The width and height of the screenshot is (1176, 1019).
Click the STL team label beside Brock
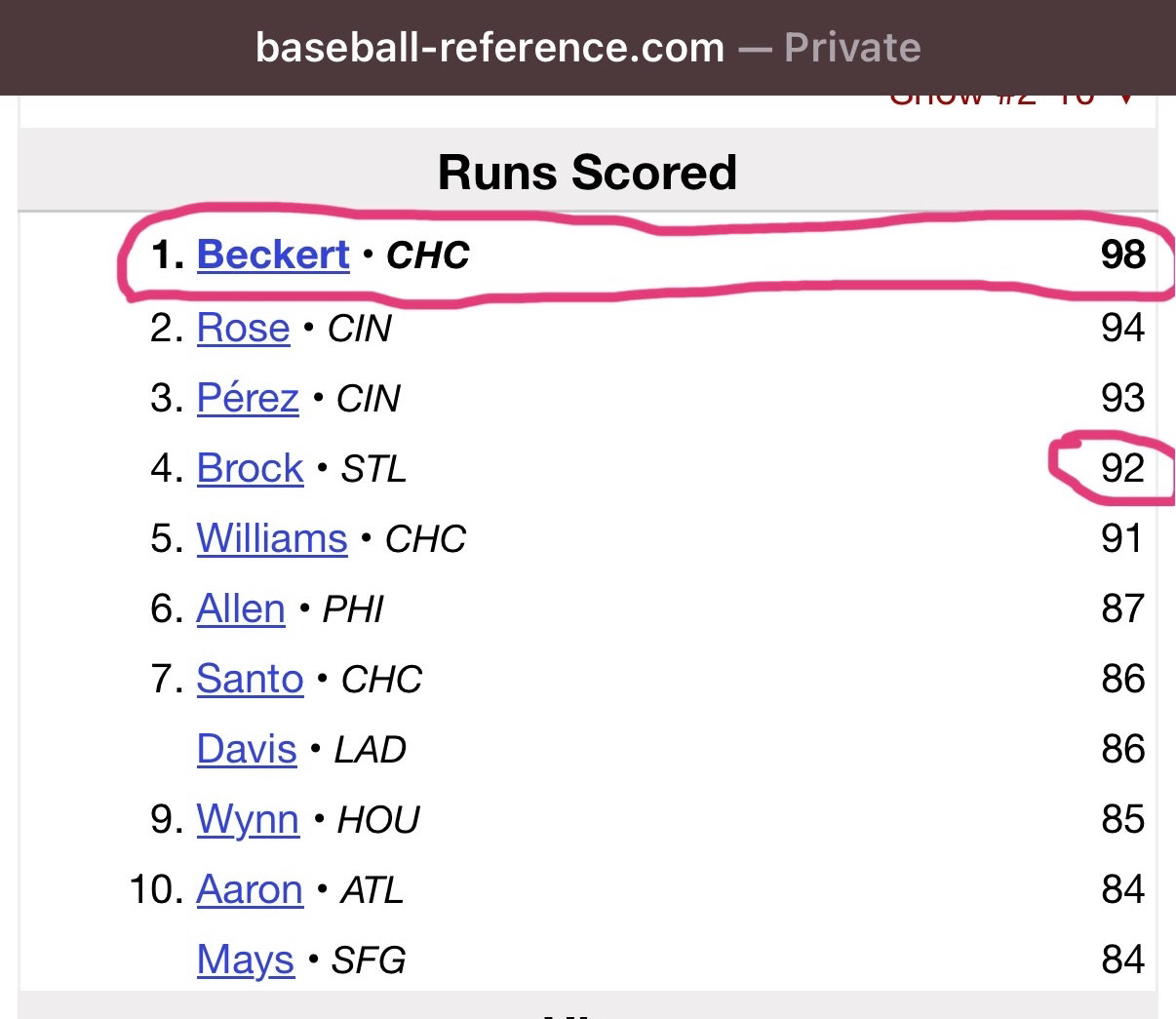tap(373, 470)
